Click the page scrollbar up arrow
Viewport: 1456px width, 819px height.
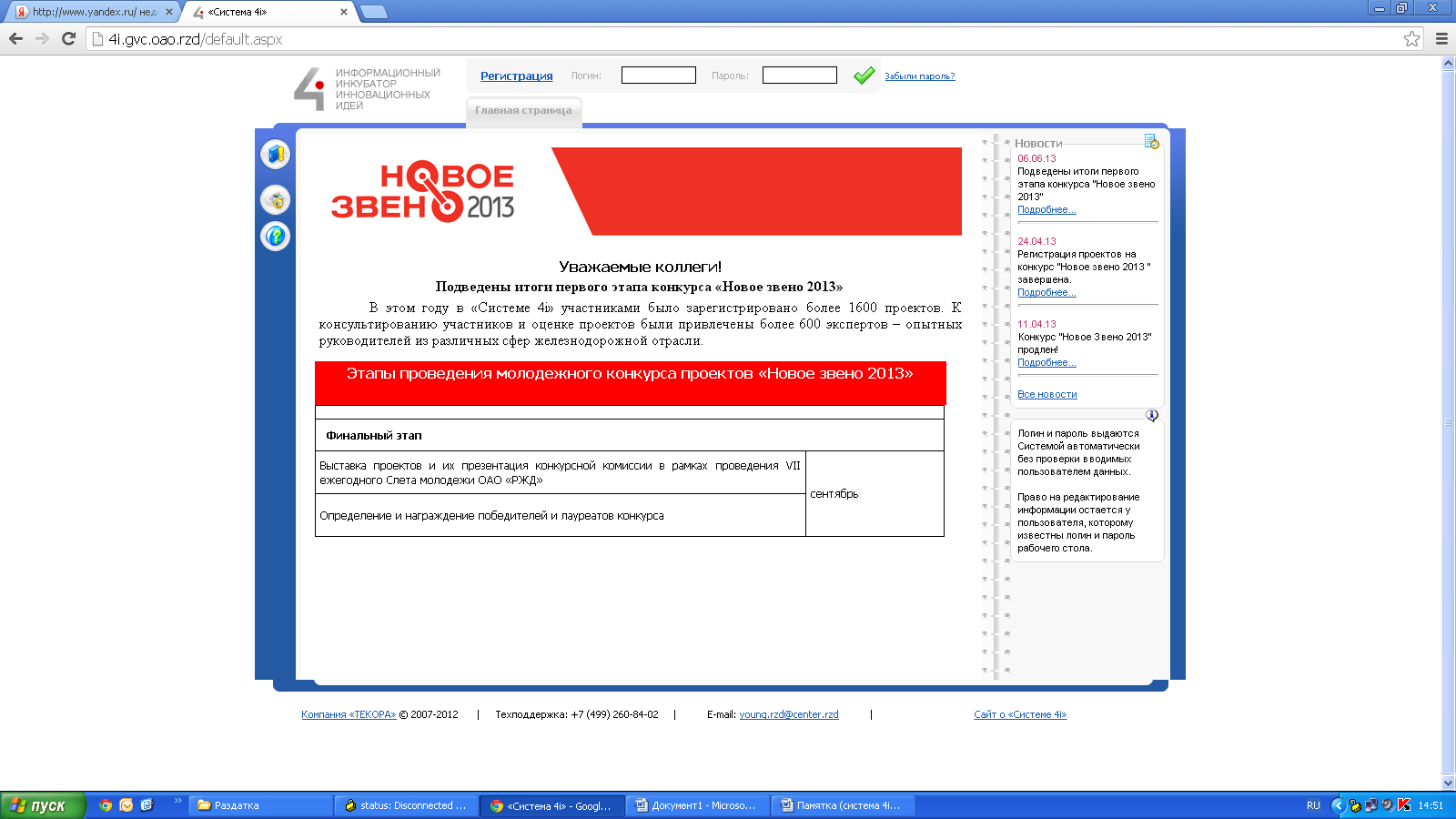click(1448, 63)
